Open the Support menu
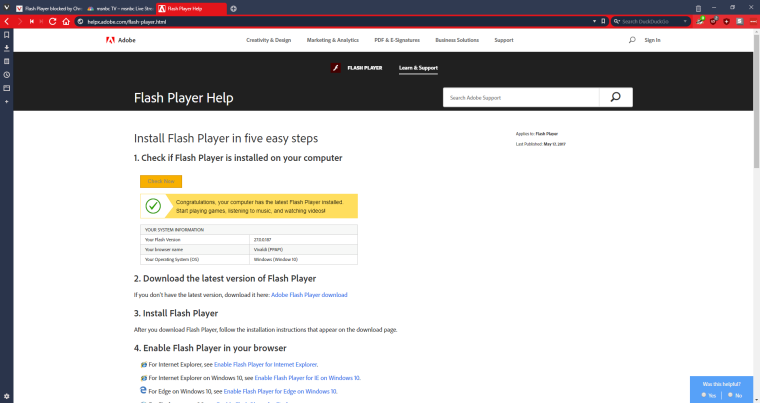This screenshot has height=403, width=760. tap(504, 40)
